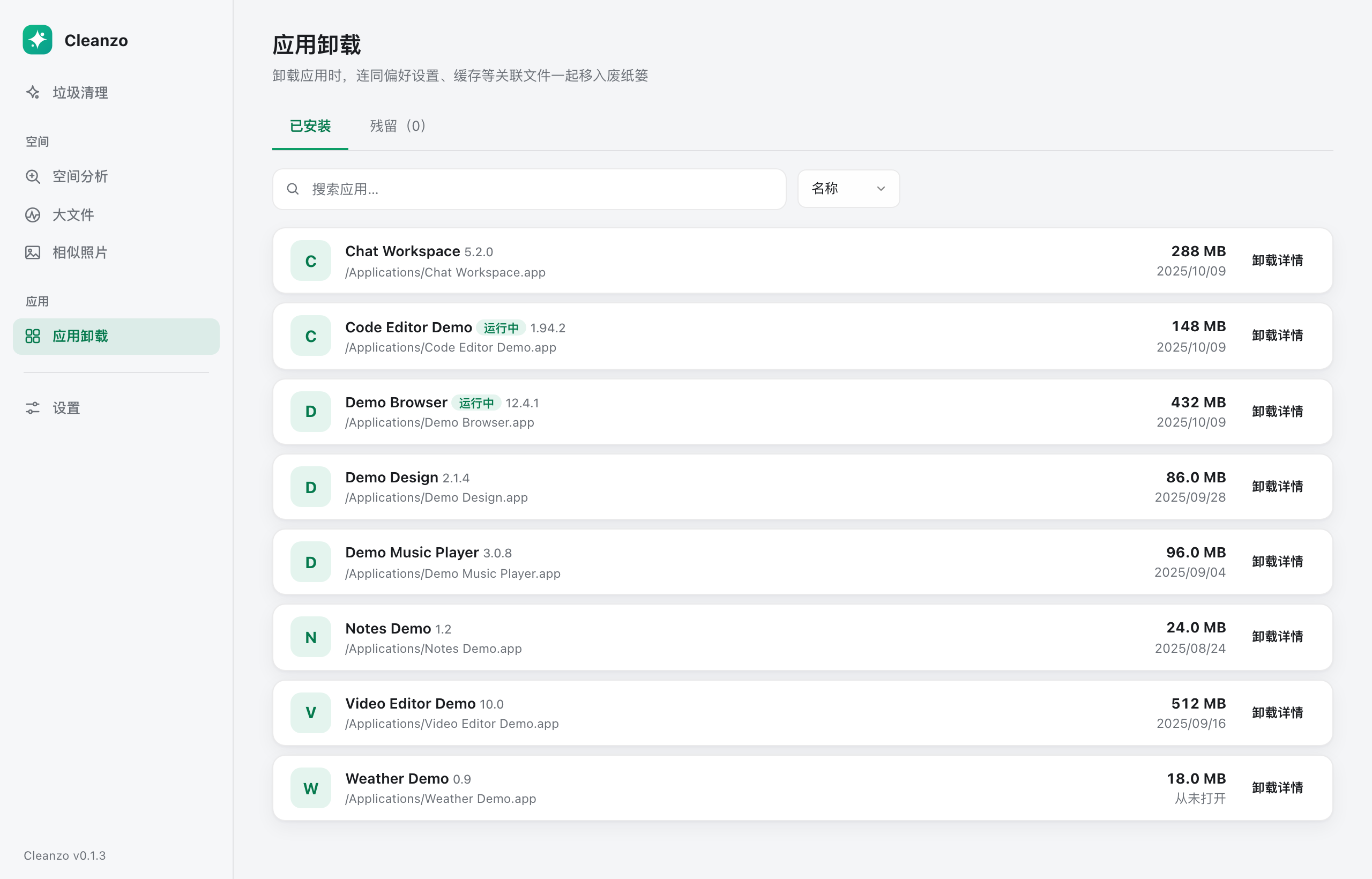Open 相似照片 in the sidebar
The image size is (1372, 879).
click(116, 252)
